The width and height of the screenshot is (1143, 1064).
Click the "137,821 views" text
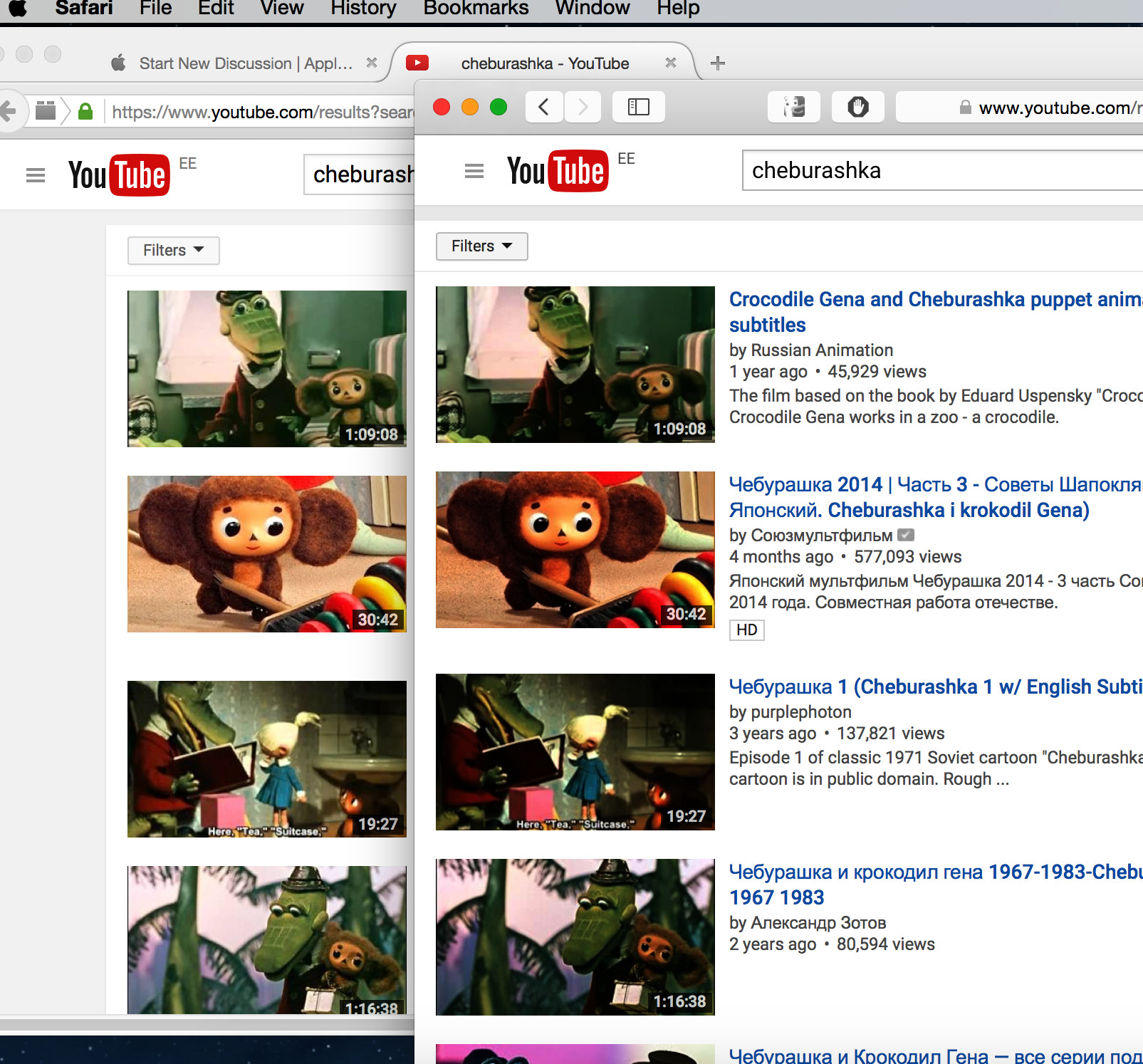[891, 734]
